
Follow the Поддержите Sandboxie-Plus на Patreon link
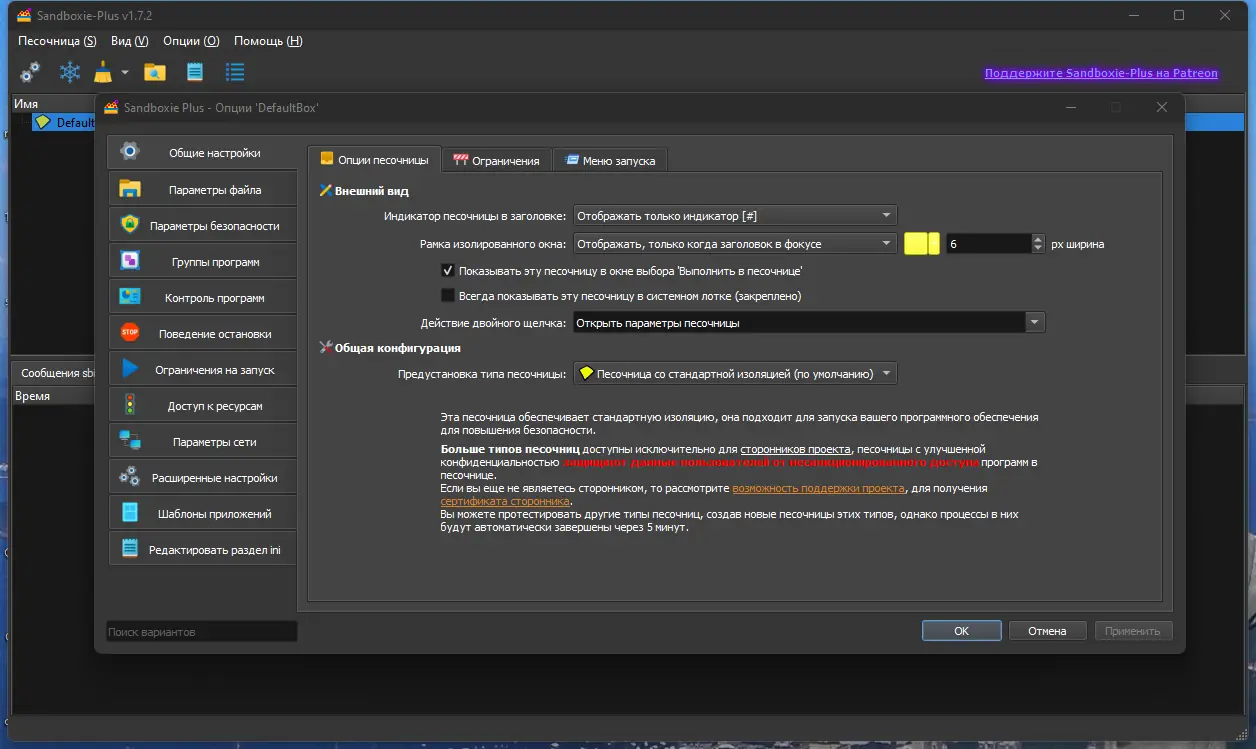pyautogui.click(x=1101, y=73)
